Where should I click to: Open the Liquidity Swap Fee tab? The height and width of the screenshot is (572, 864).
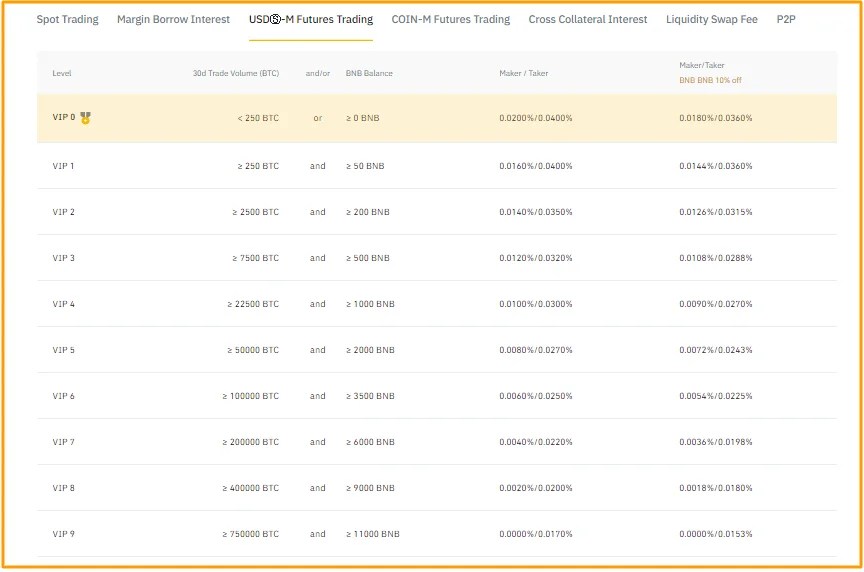coord(711,19)
